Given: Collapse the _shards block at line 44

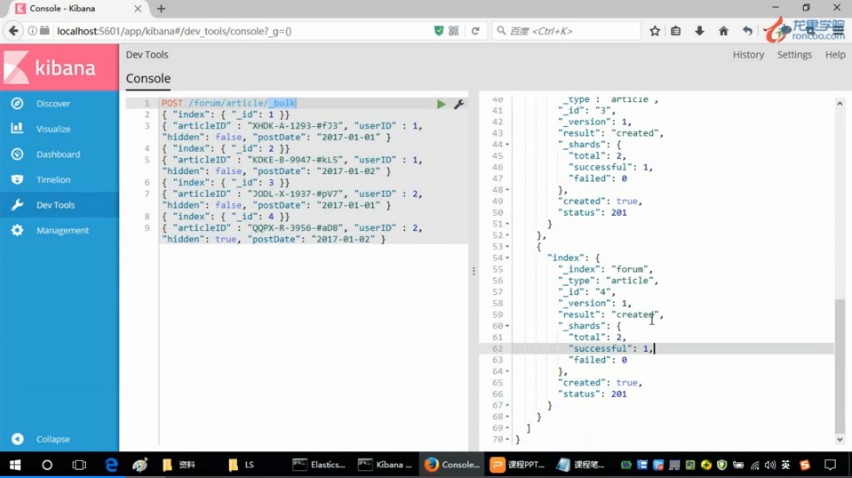Looking at the screenshot, I should pyautogui.click(x=508, y=144).
